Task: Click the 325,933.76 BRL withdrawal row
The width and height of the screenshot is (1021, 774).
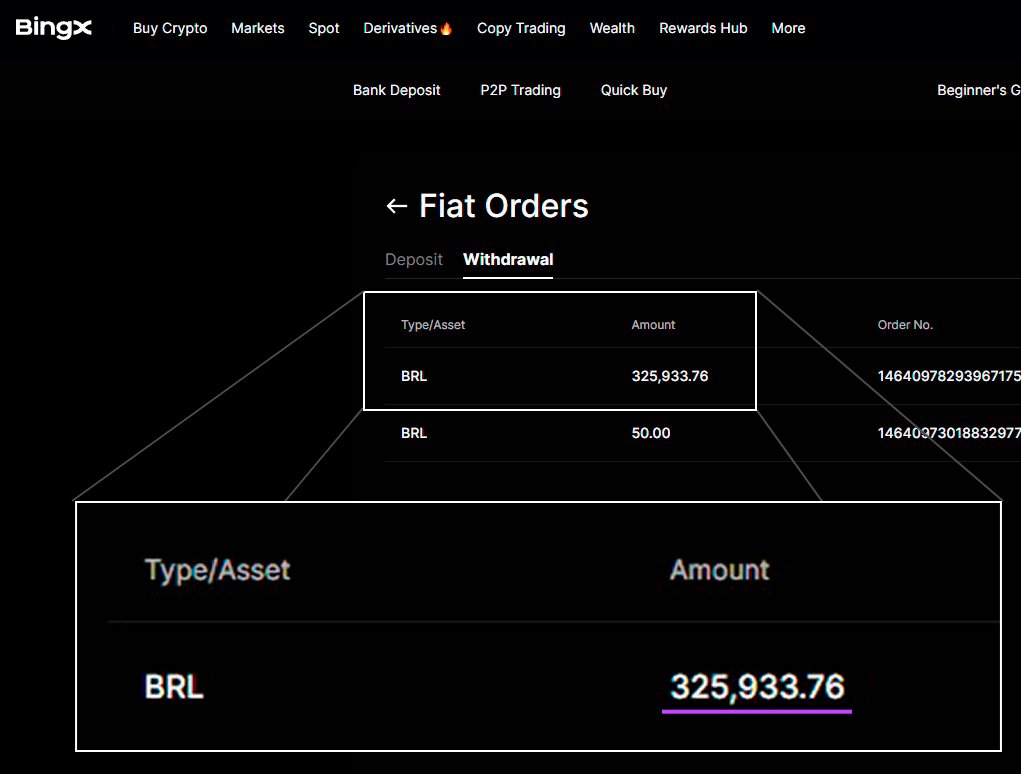Action: pyautogui.click(x=703, y=376)
